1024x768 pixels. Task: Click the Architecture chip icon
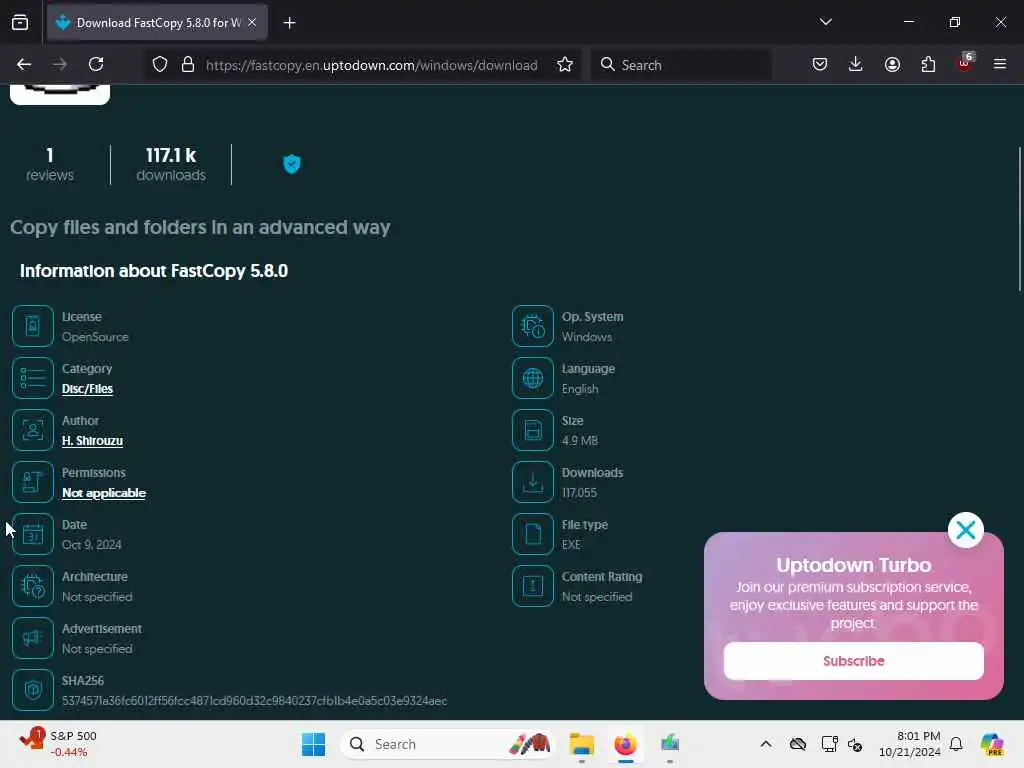[33, 586]
